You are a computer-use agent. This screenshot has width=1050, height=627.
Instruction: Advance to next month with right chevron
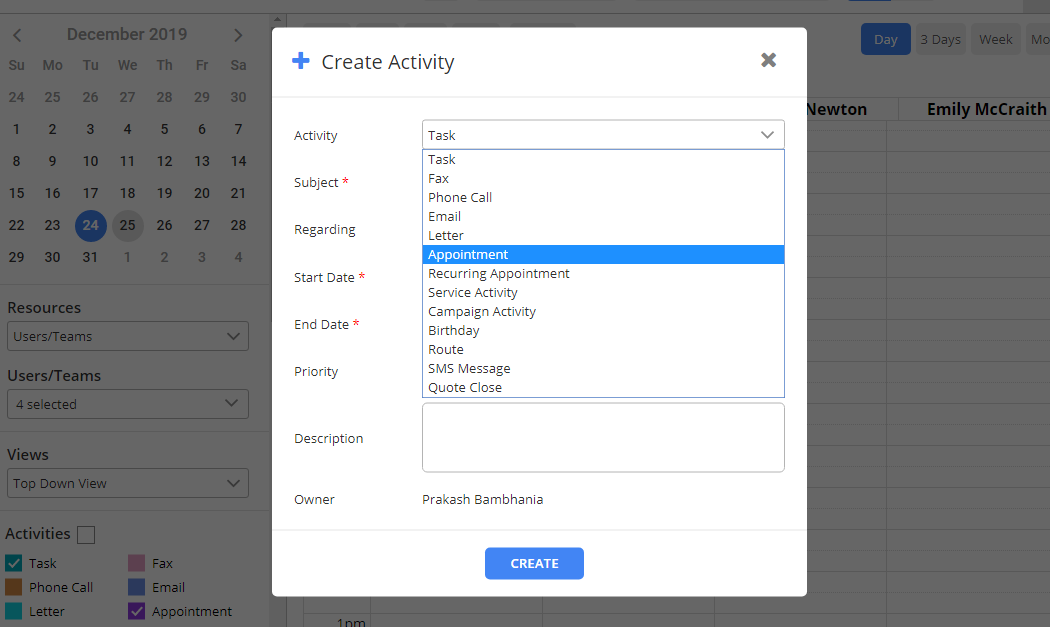click(x=238, y=34)
